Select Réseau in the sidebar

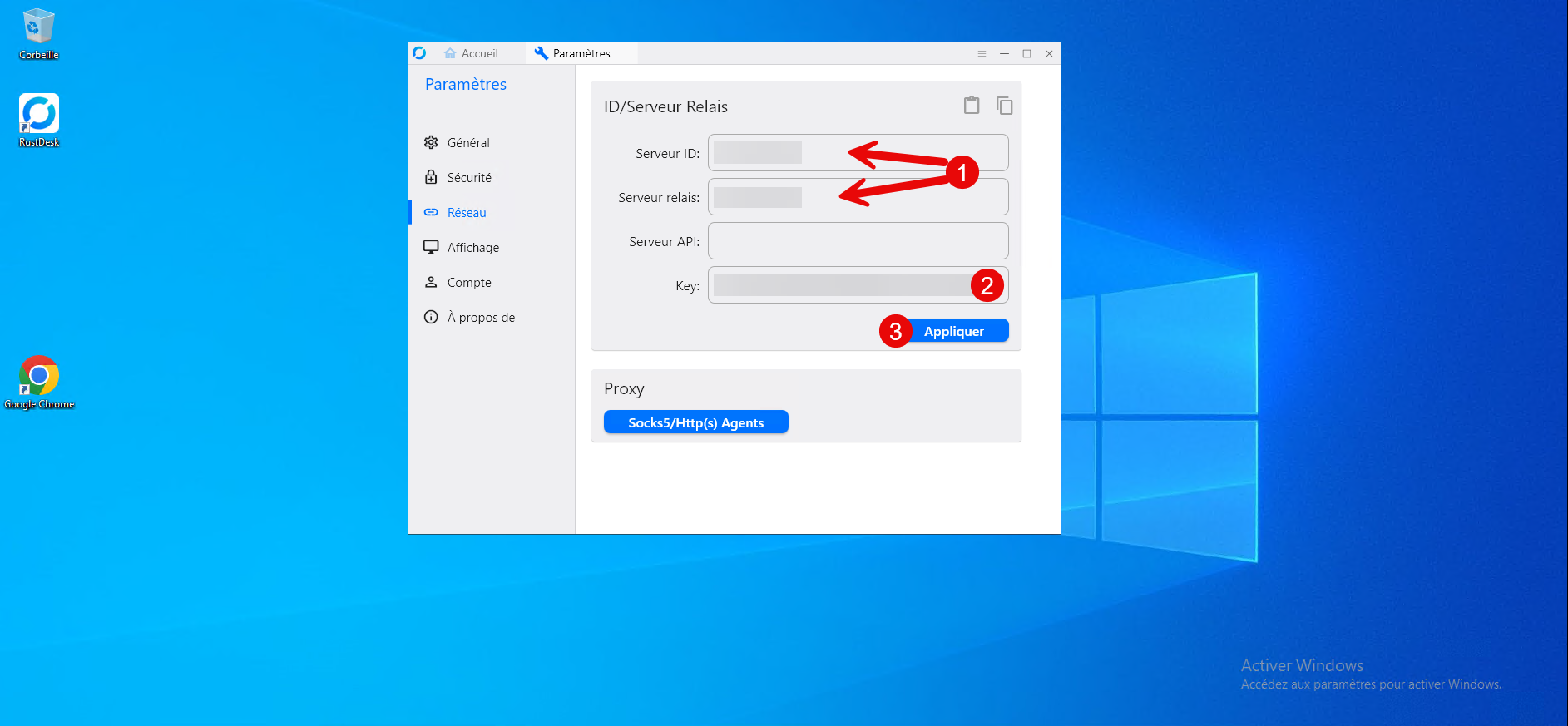point(466,213)
